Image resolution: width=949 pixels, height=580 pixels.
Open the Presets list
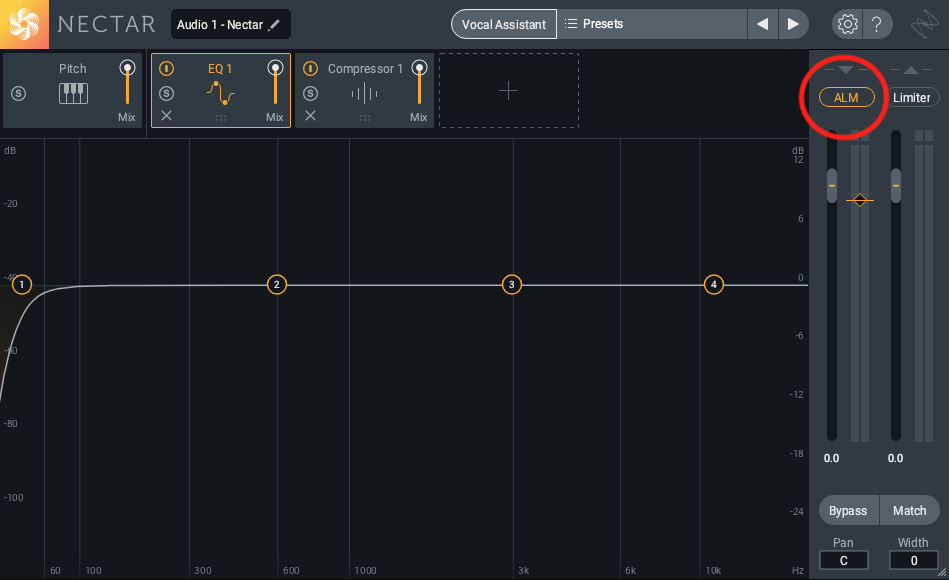click(652, 24)
